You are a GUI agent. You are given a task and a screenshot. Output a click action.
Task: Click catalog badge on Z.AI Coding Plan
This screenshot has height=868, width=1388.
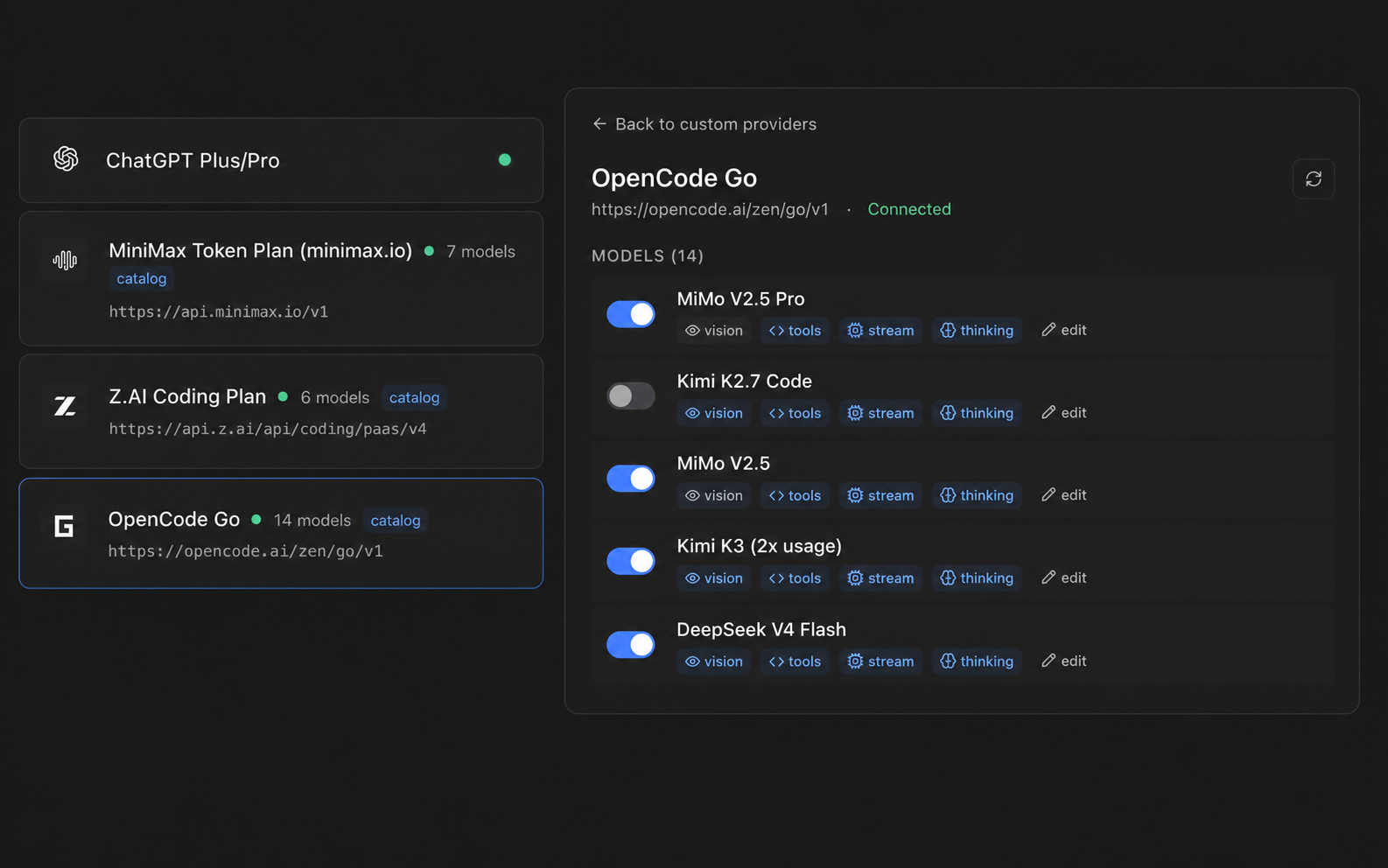pyautogui.click(x=414, y=397)
